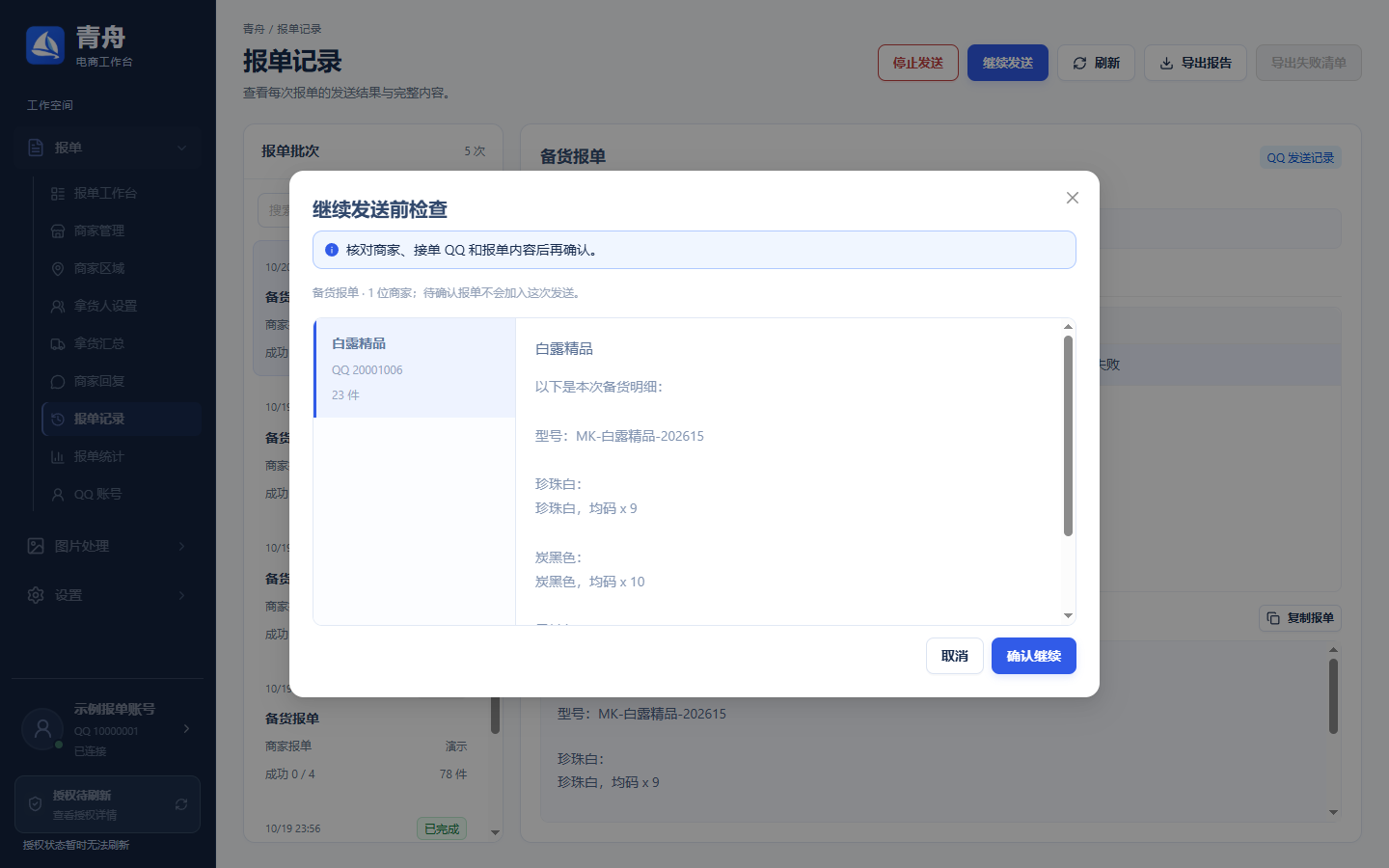Click the 取消 button
This screenshot has height=868, width=1389.
click(x=954, y=656)
